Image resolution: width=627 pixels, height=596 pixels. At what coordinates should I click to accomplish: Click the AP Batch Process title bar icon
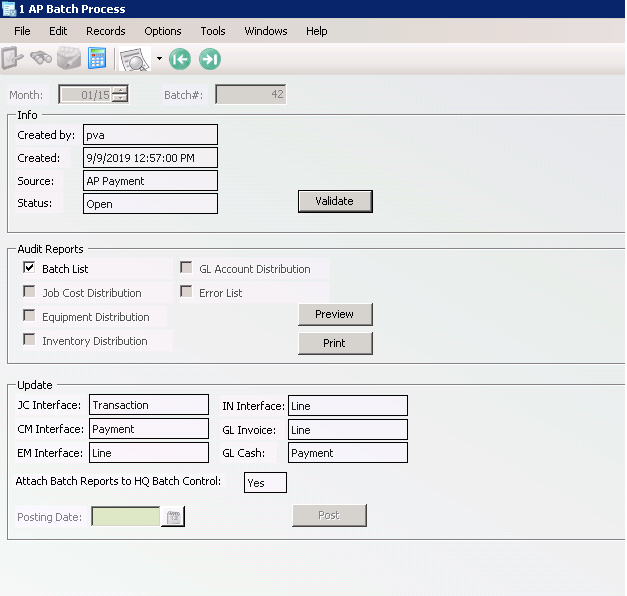click(8, 9)
